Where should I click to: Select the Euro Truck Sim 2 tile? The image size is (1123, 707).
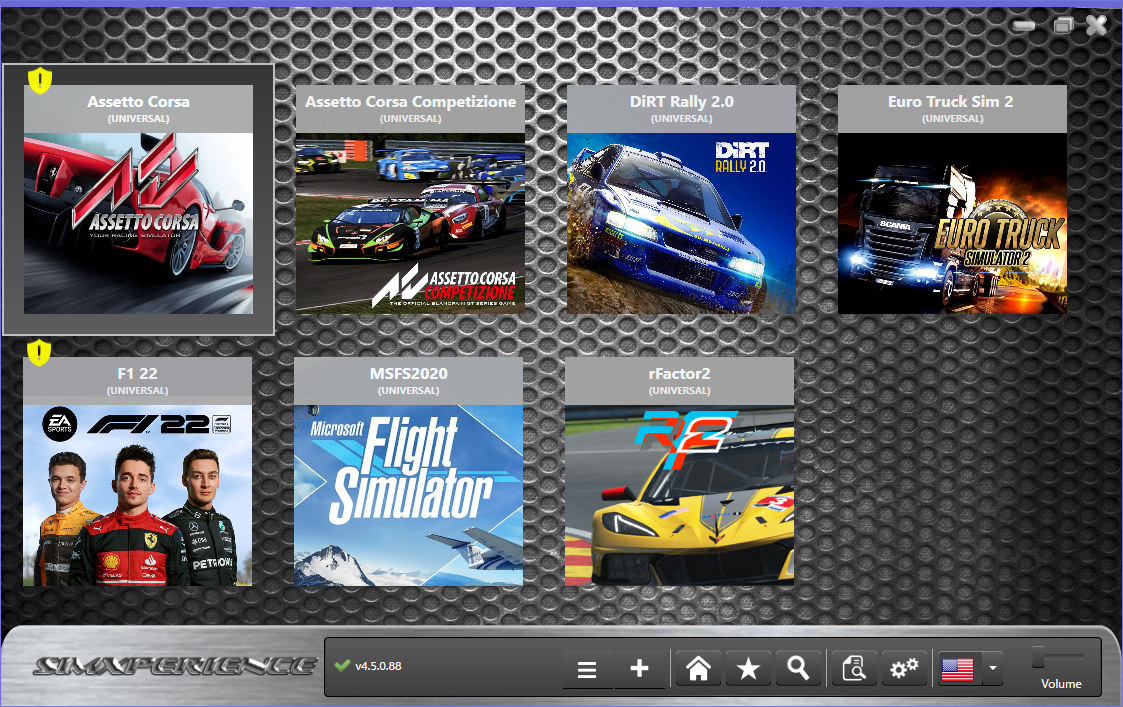click(952, 223)
